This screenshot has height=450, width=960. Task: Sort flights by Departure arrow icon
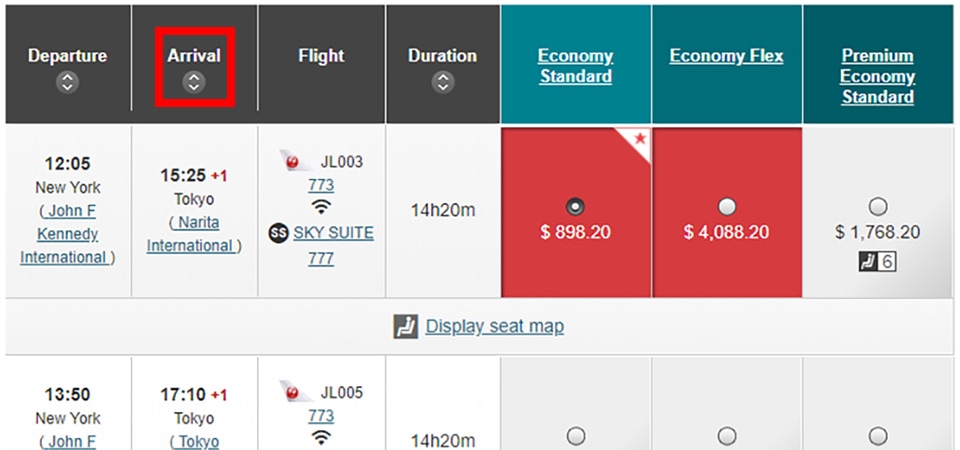point(67,82)
